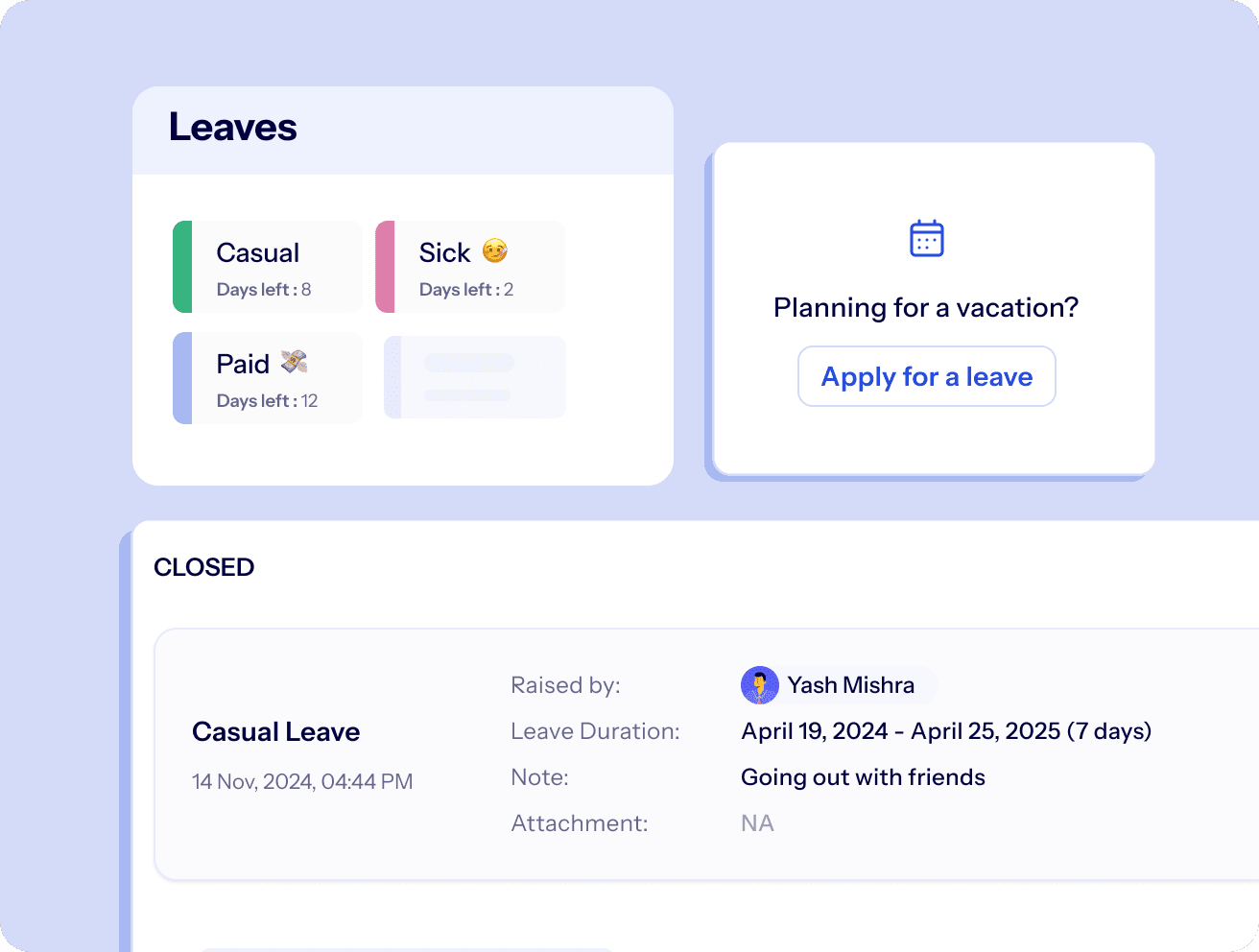Click the NA attachment value

pos(757,823)
